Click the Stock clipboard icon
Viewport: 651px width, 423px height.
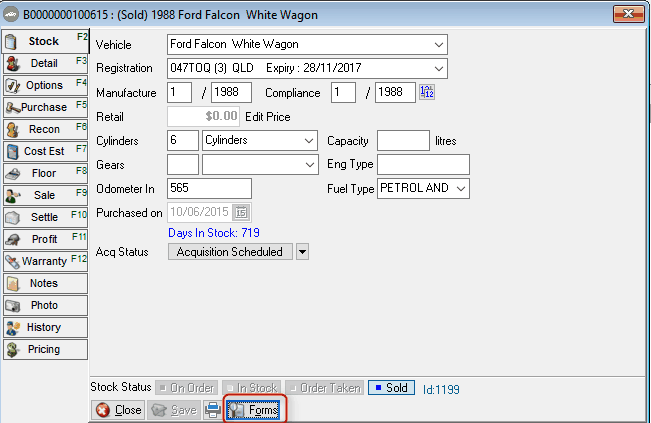[11, 42]
